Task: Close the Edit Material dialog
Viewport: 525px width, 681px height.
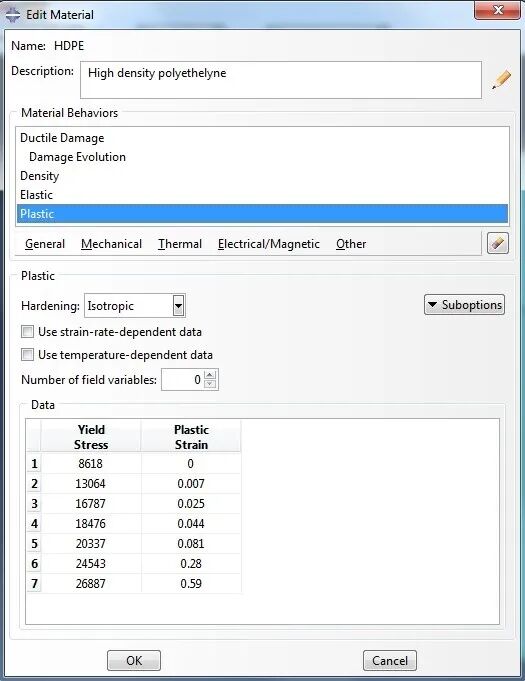Action: tap(498, 10)
